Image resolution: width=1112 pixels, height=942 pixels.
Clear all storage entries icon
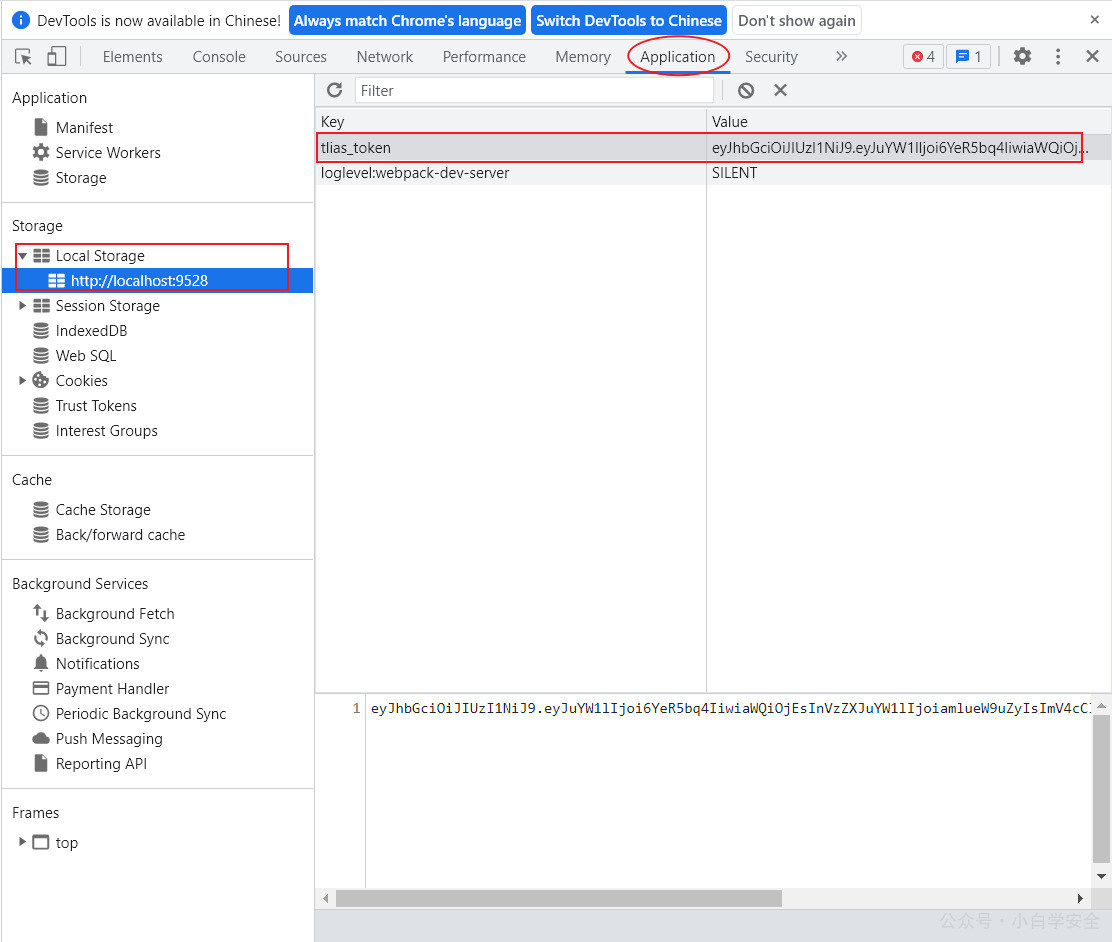point(746,90)
